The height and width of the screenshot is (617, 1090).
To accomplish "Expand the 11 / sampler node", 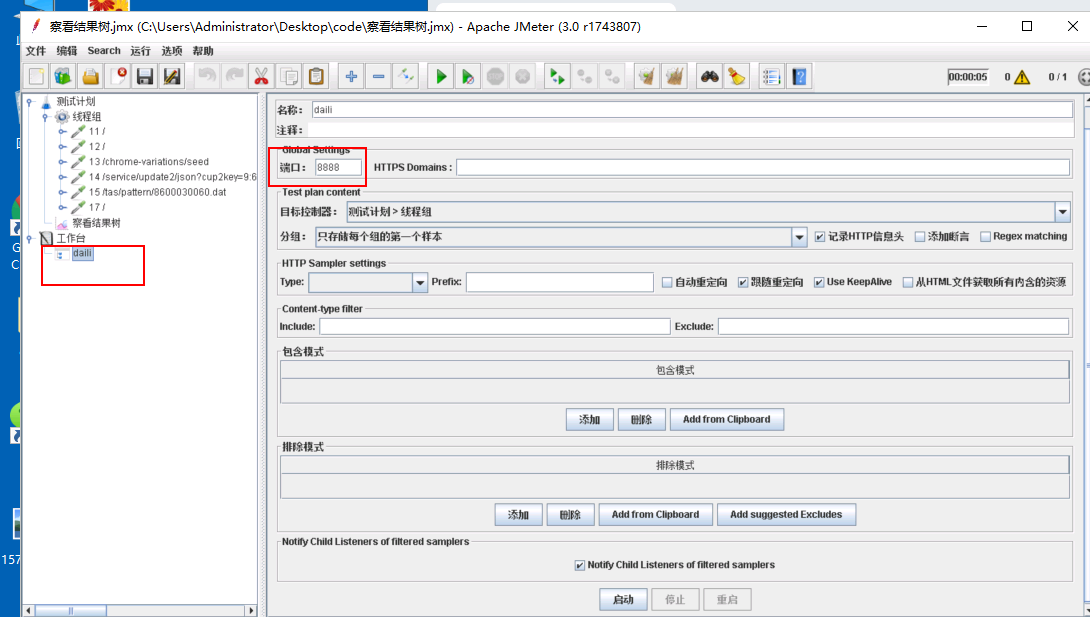I will pyautogui.click(x=63, y=131).
